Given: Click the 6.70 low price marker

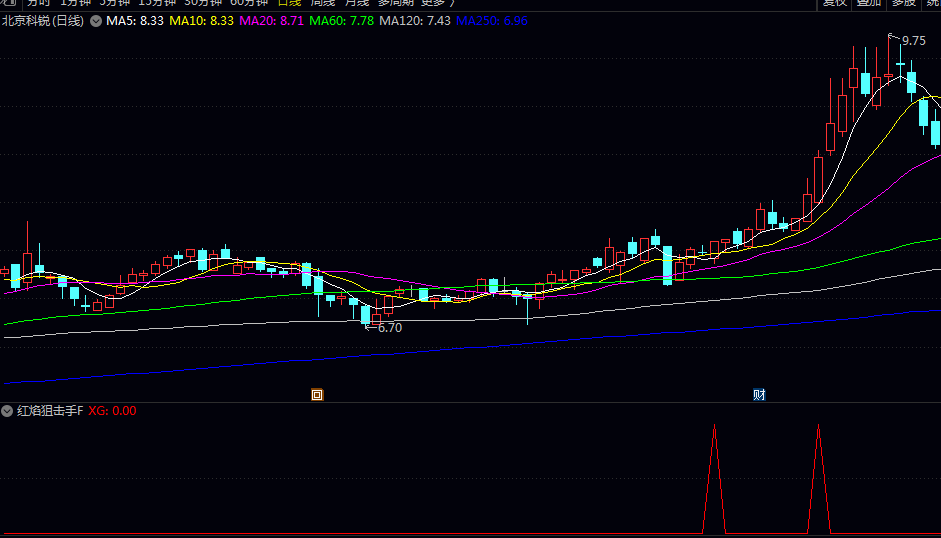Looking at the screenshot, I should (x=389, y=327).
